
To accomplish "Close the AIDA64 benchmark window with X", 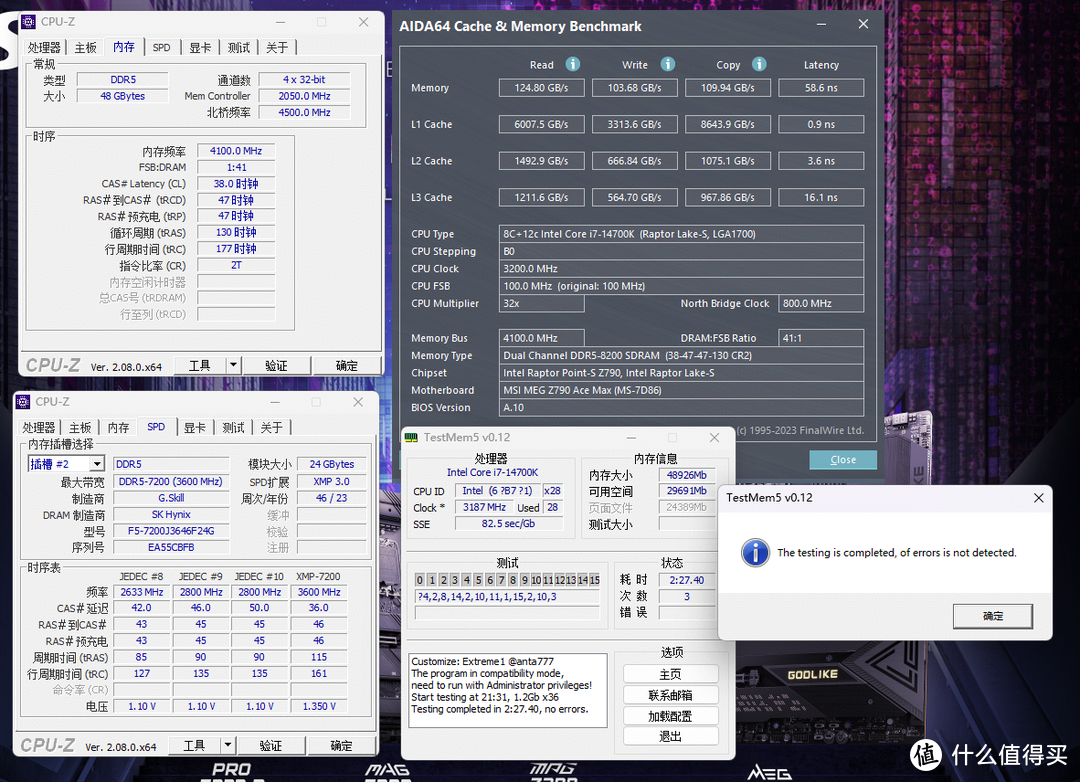I will click(x=863, y=24).
